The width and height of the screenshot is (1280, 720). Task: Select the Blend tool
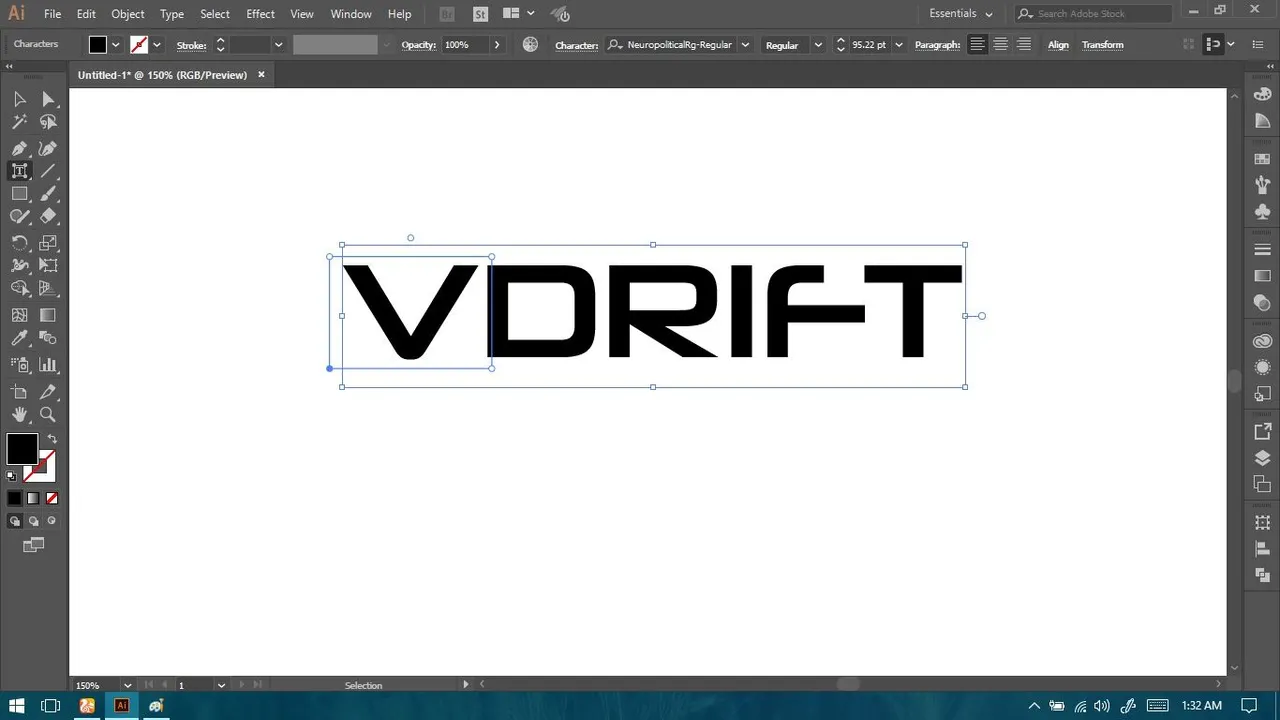tap(48, 338)
